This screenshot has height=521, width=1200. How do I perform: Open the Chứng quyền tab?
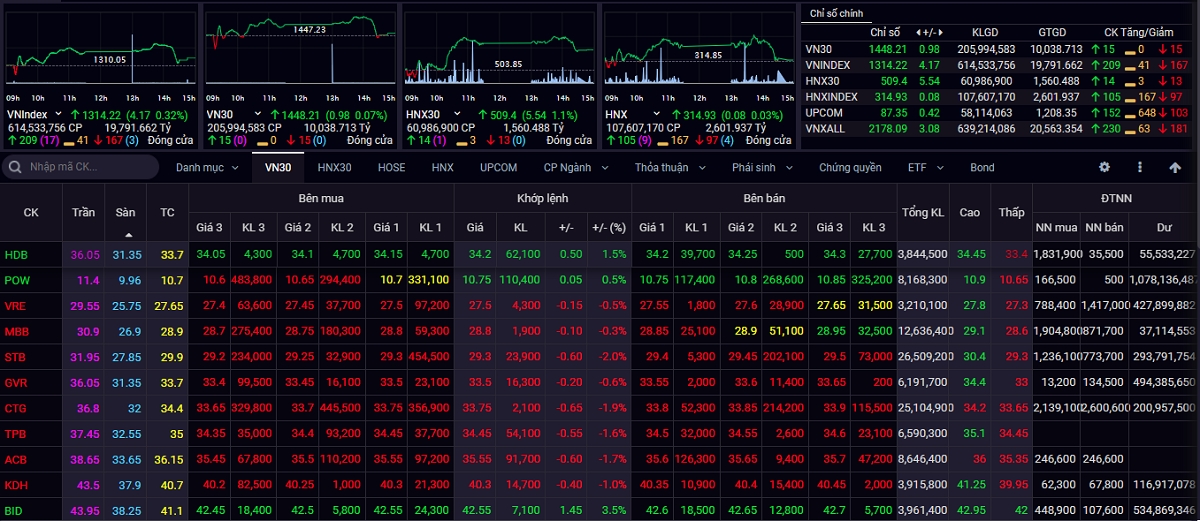pos(850,167)
